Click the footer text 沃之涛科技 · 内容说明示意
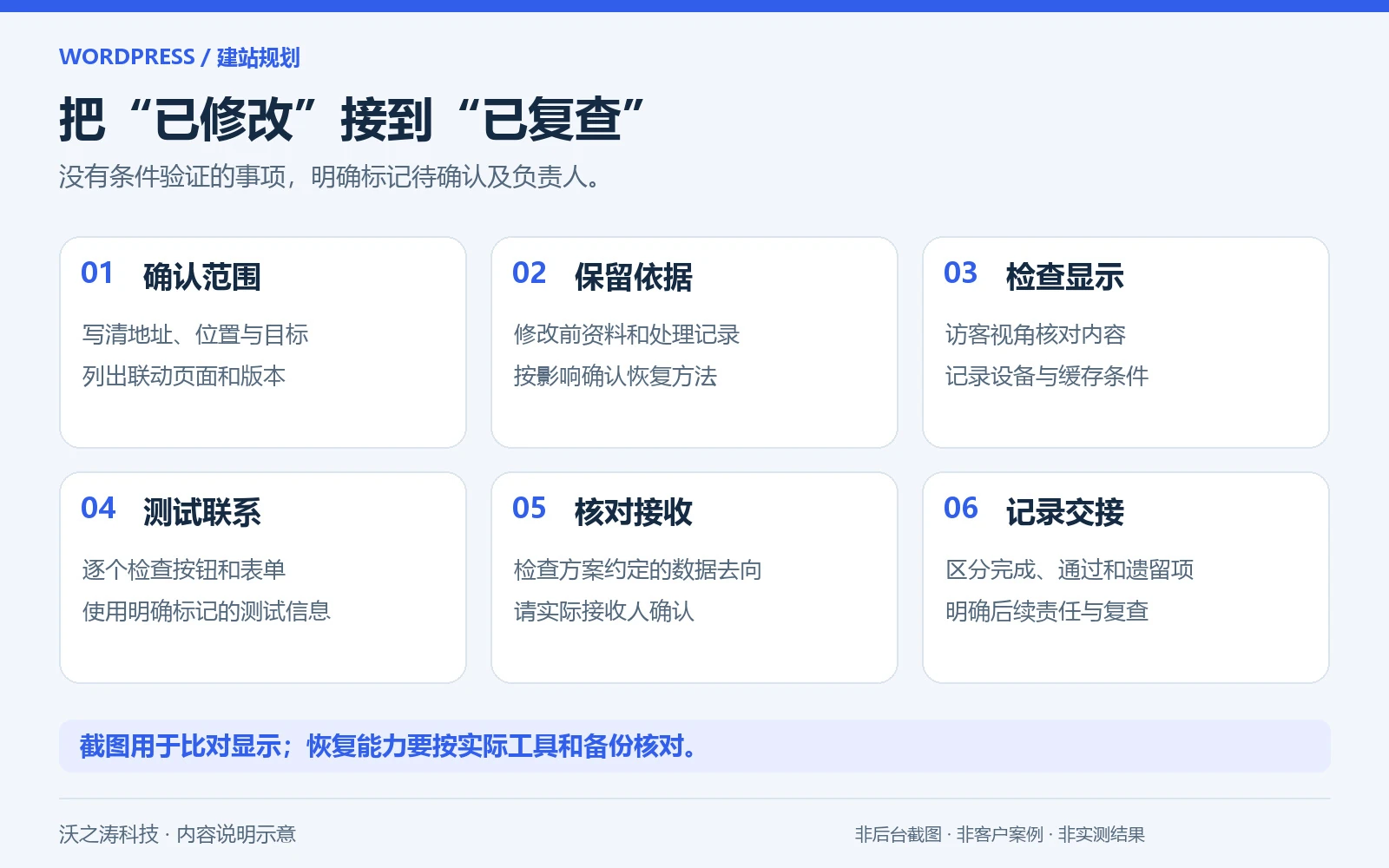This screenshot has height=868, width=1389. tap(177, 835)
